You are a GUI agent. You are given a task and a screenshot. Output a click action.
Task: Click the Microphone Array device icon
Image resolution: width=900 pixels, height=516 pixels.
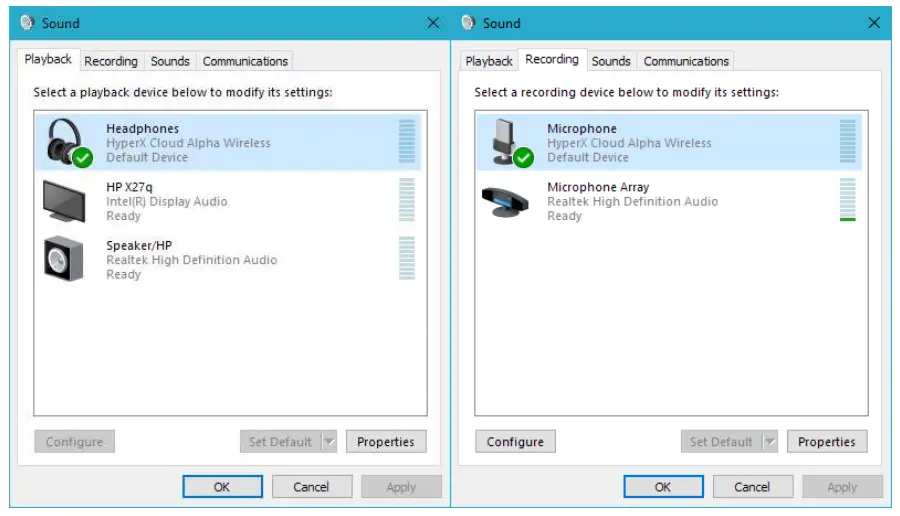[x=507, y=200]
